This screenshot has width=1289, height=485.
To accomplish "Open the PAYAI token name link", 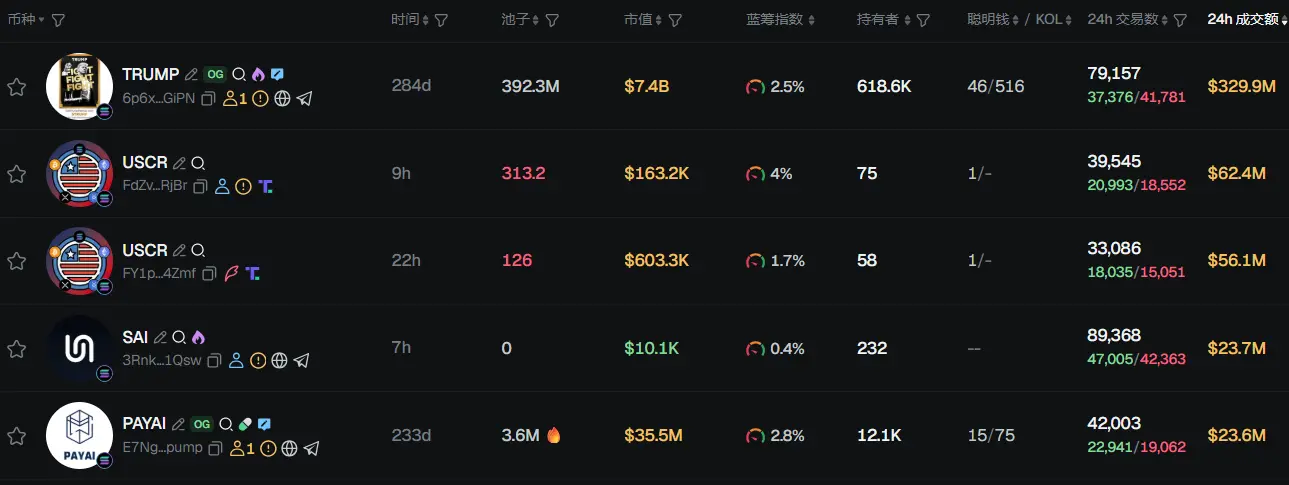I will [x=145, y=425].
